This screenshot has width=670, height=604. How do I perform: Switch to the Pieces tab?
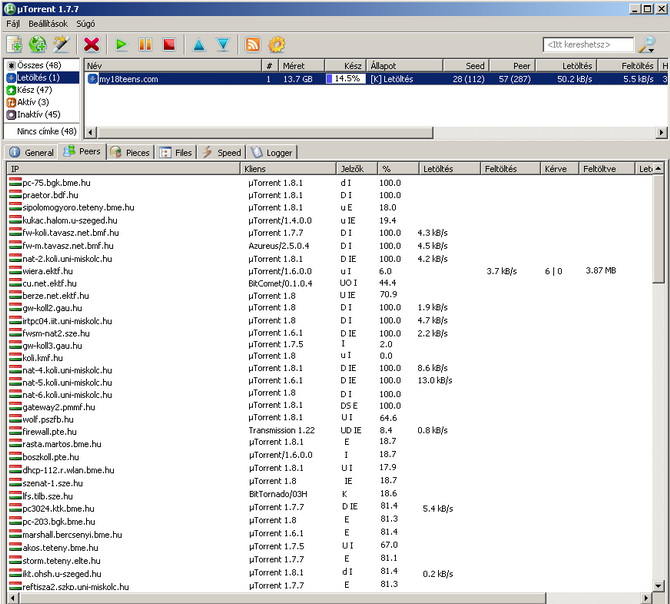tap(129, 152)
